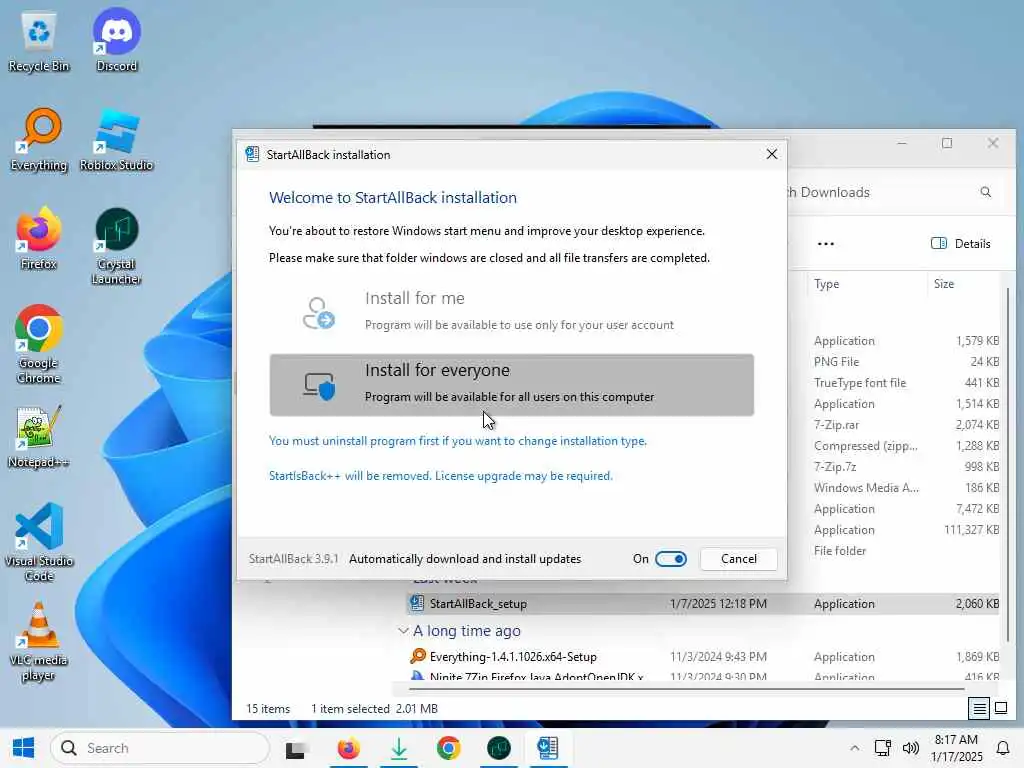Toggle automatic updates switch

pyautogui.click(x=671, y=559)
